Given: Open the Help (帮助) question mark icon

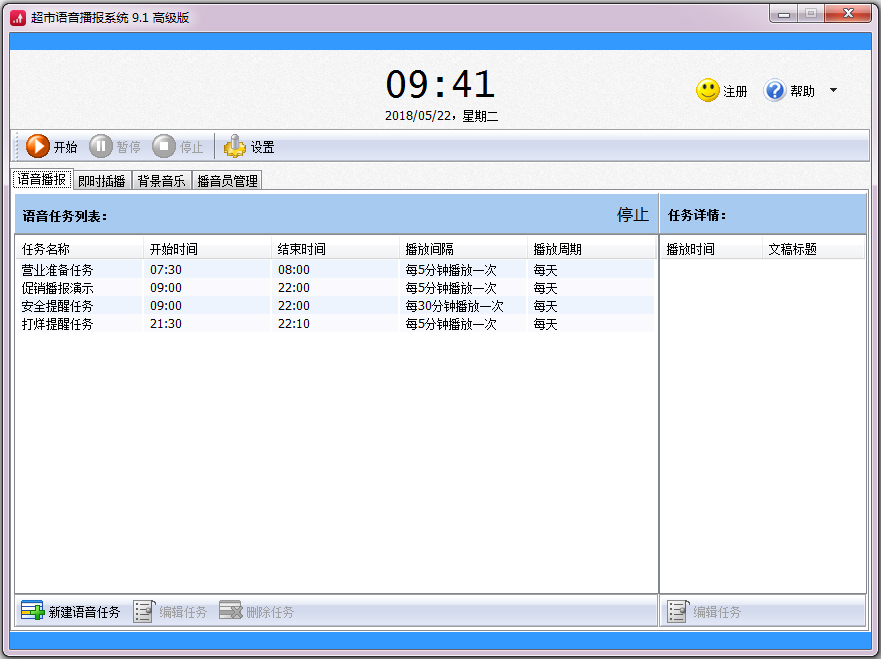Looking at the screenshot, I should pos(774,90).
